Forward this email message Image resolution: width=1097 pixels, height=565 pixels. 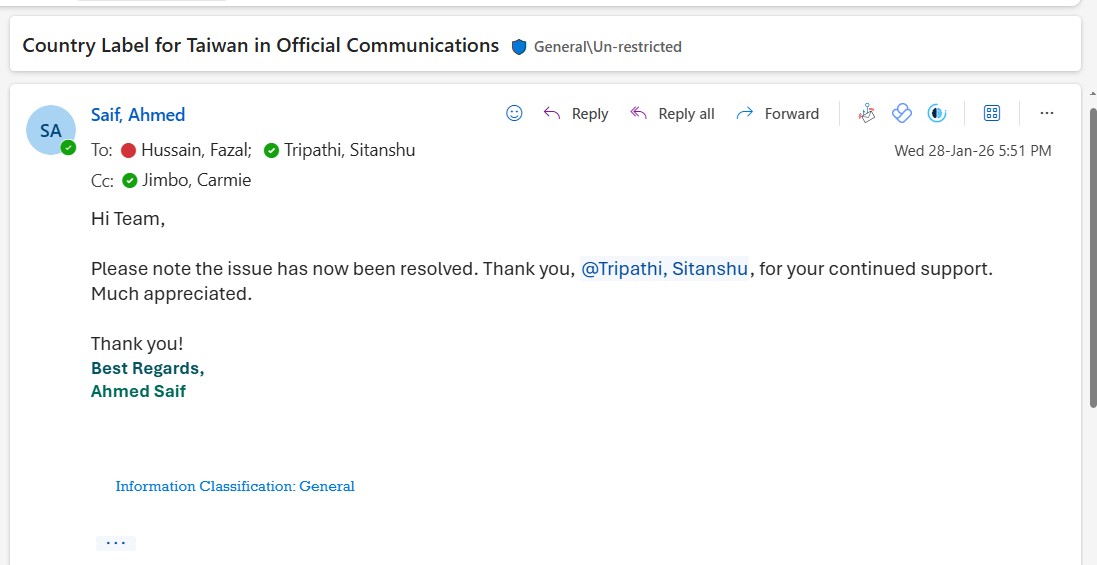tap(777, 113)
